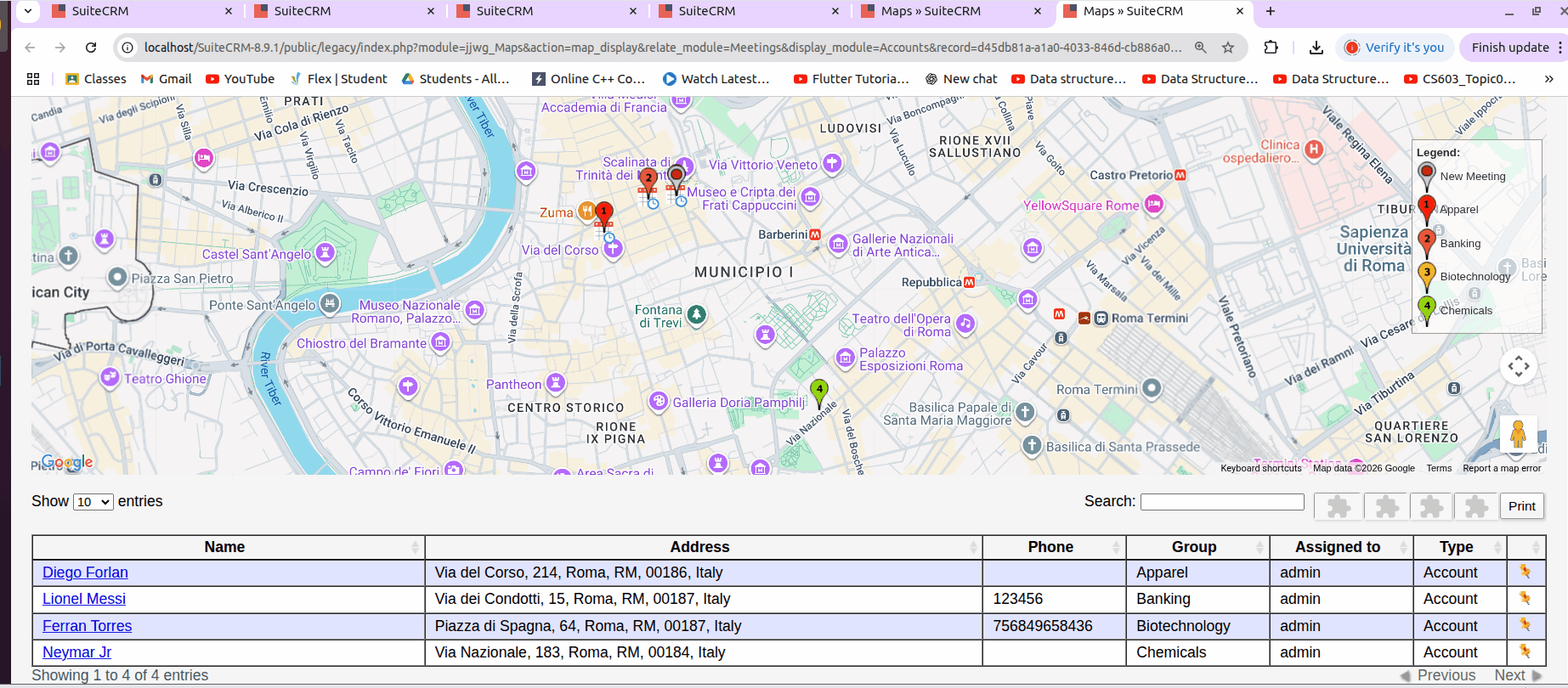This screenshot has height=688, width=1568.
Task: Go to Previous page of entries
Action: point(1438,675)
